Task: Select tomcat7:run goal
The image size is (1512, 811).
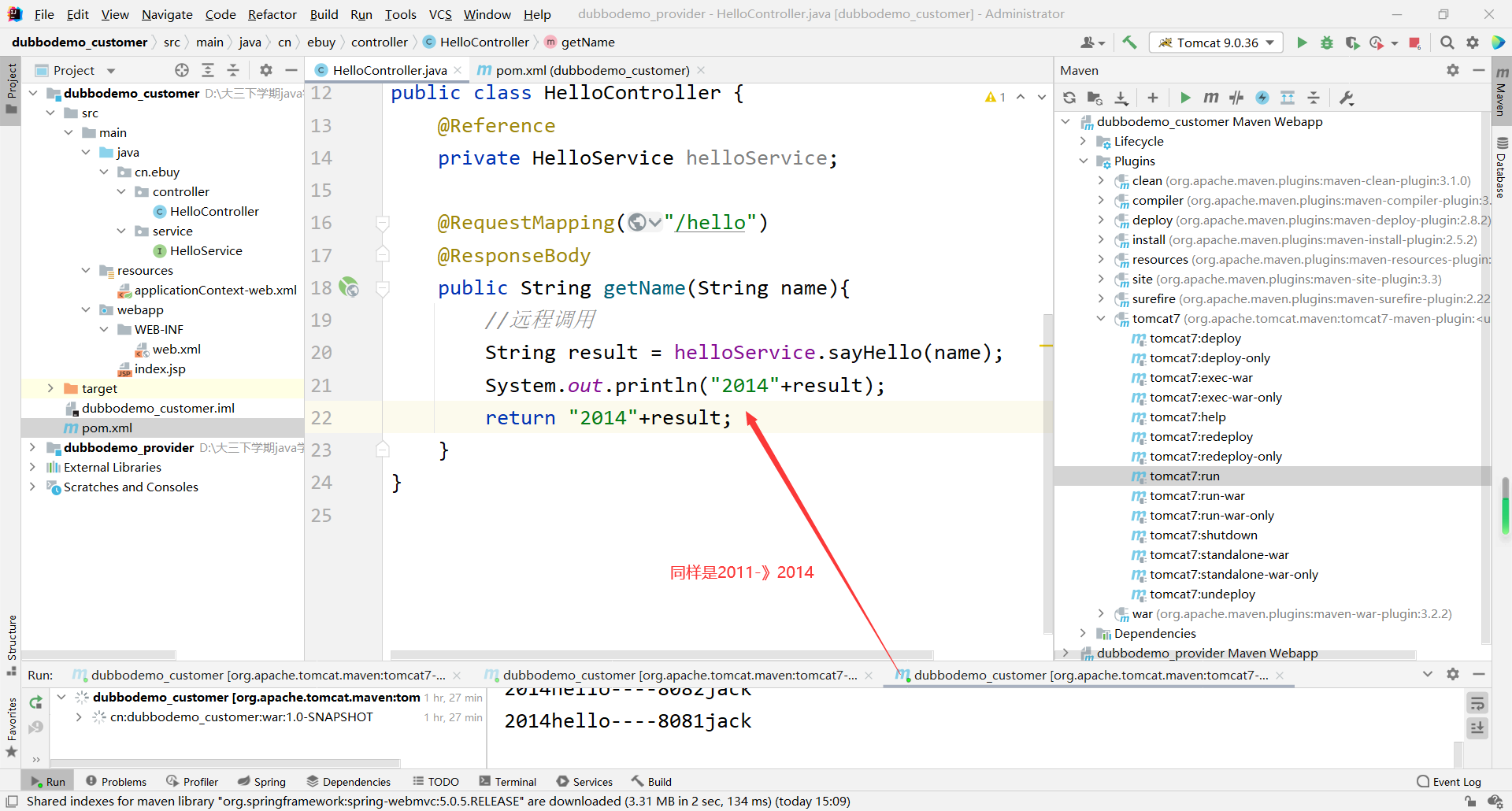Action: [x=1184, y=476]
